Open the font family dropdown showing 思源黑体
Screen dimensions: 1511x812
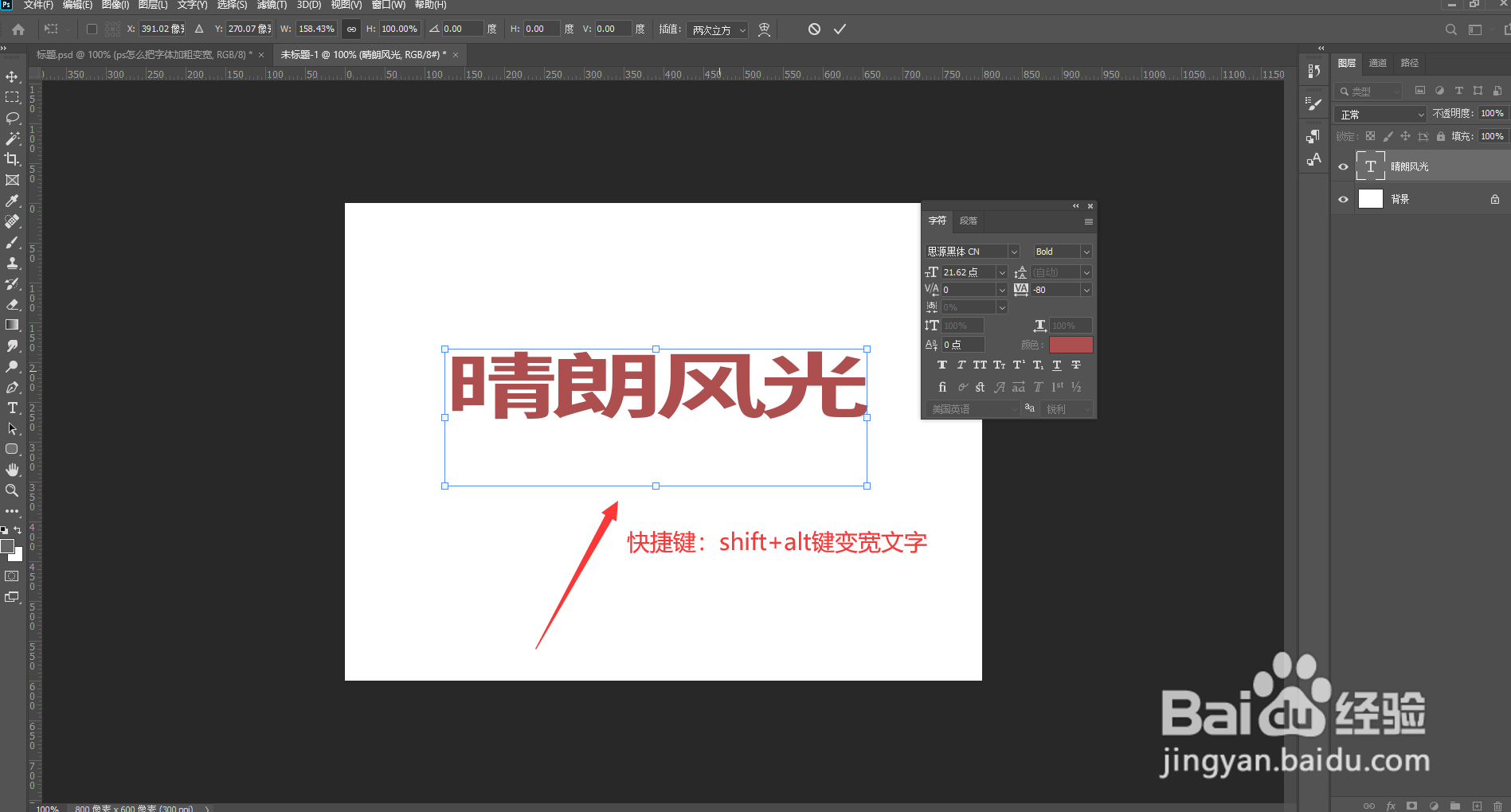click(x=1013, y=251)
